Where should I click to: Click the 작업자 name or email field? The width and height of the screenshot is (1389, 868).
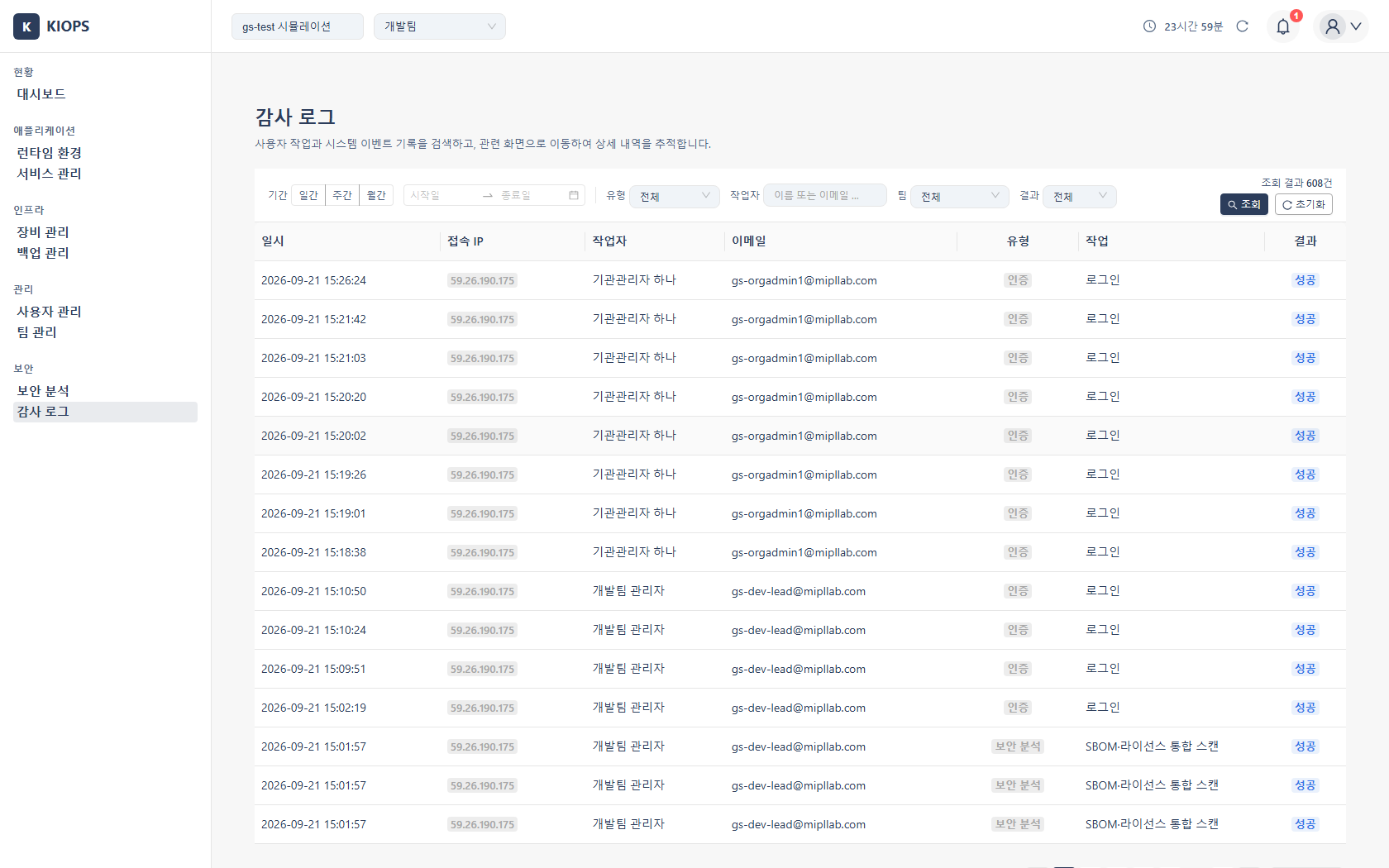click(x=825, y=195)
